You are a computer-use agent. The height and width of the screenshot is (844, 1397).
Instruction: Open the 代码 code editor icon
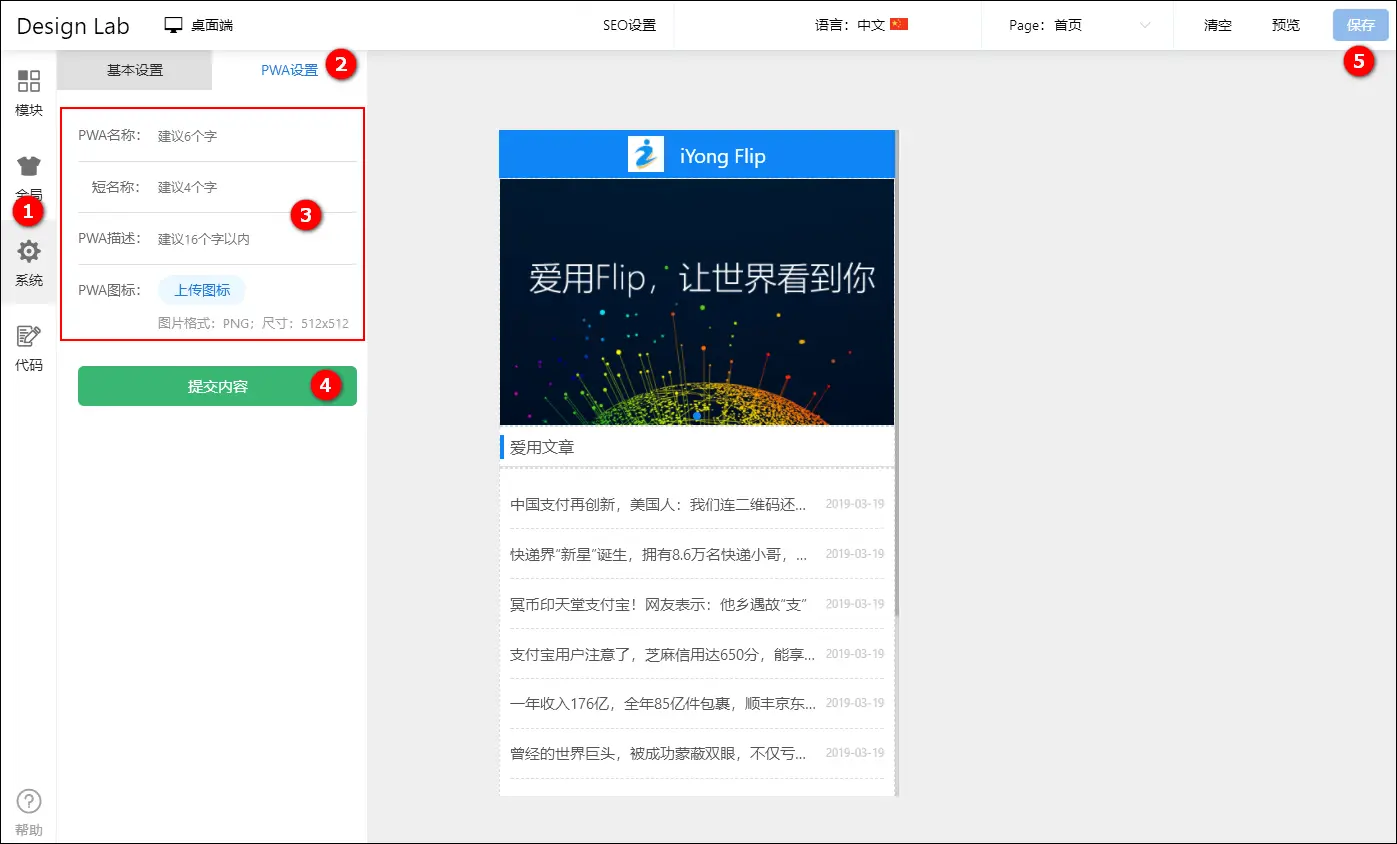pyautogui.click(x=29, y=337)
